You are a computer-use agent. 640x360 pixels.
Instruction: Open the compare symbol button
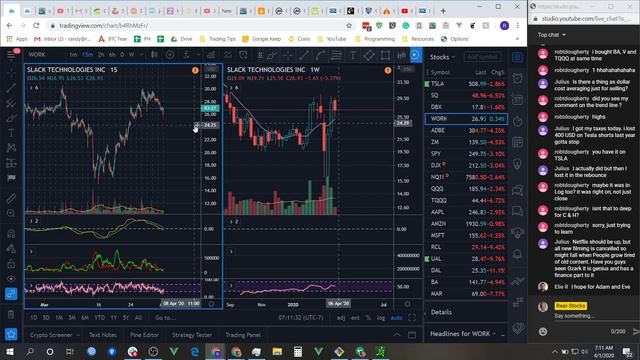click(170, 55)
